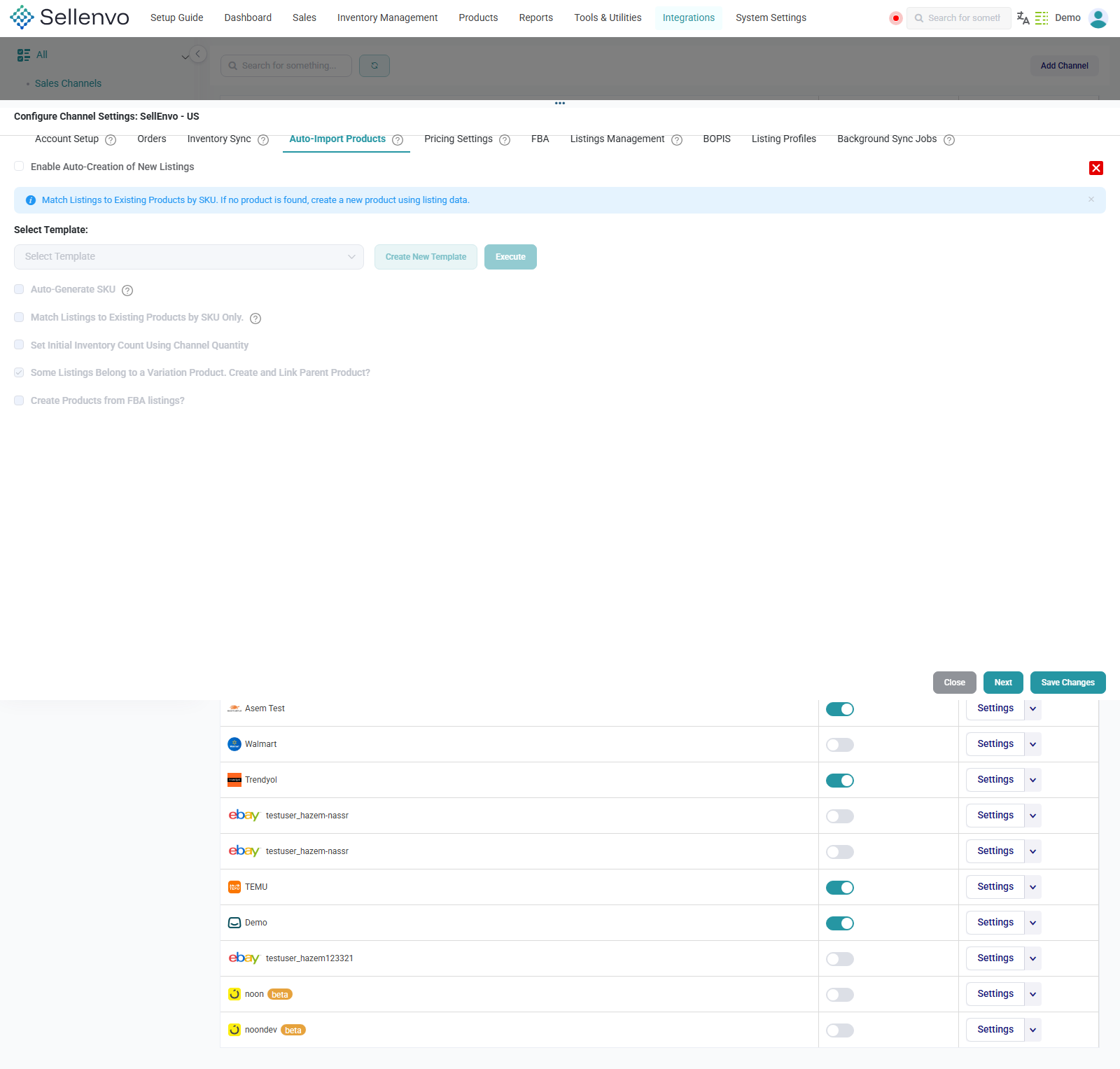
Task: Click the TEMU channel logo
Action: tap(234, 887)
